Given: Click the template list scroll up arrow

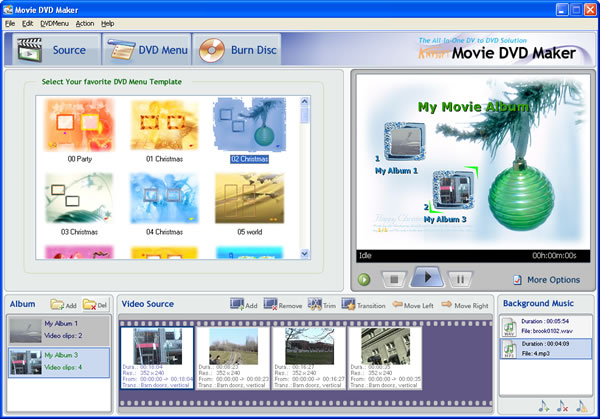Looking at the screenshot, I should pyautogui.click(x=305, y=102).
